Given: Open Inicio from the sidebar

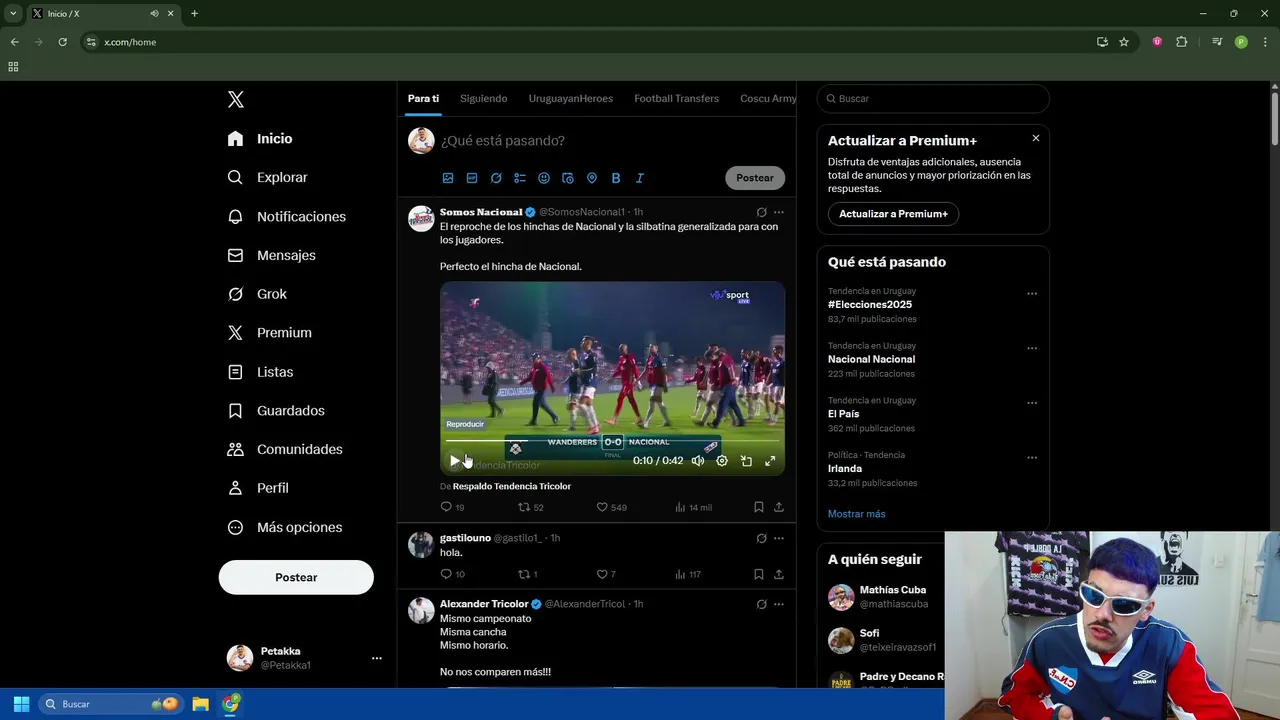Looking at the screenshot, I should (260, 139).
